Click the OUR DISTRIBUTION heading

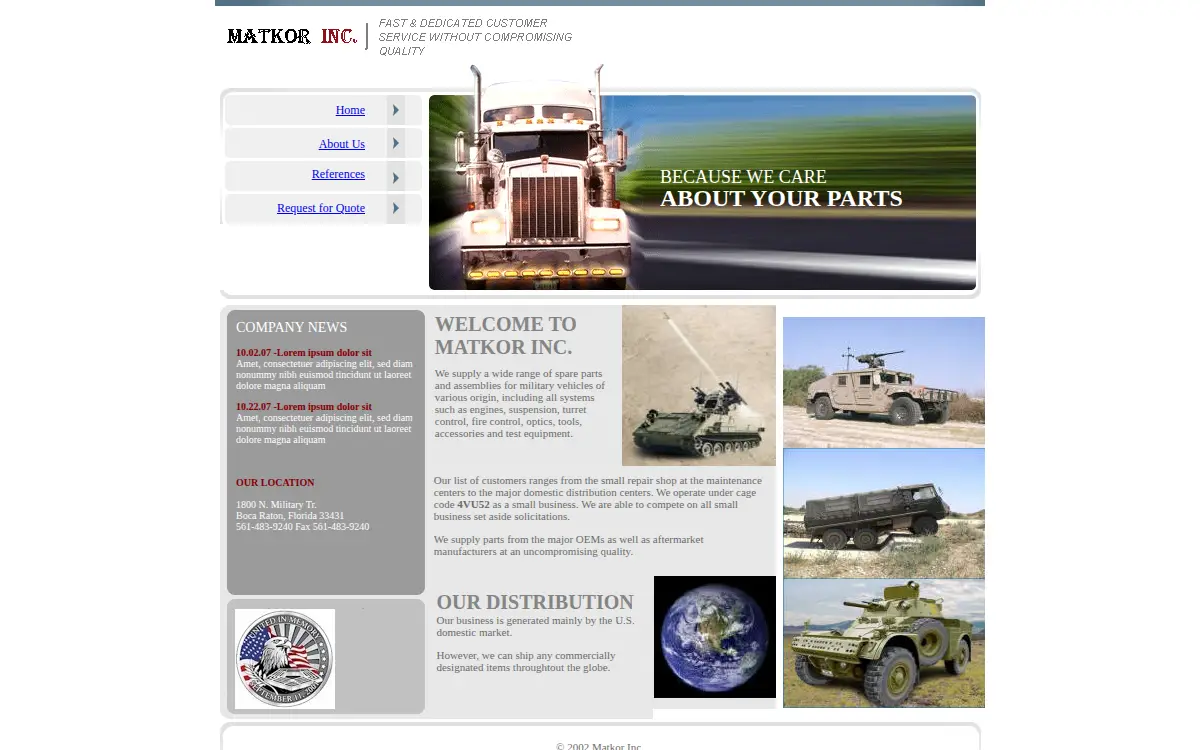click(x=535, y=602)
